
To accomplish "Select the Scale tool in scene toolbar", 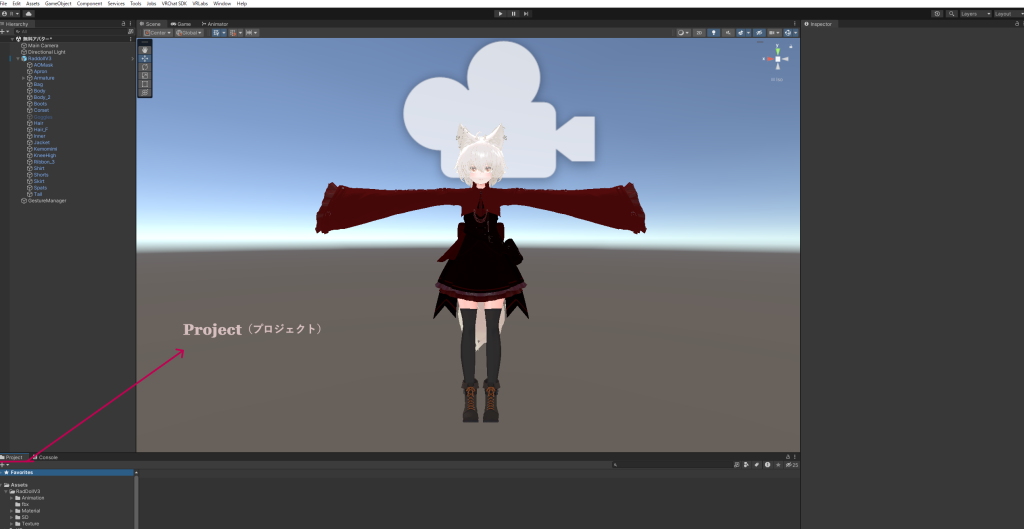I will 145,75.
